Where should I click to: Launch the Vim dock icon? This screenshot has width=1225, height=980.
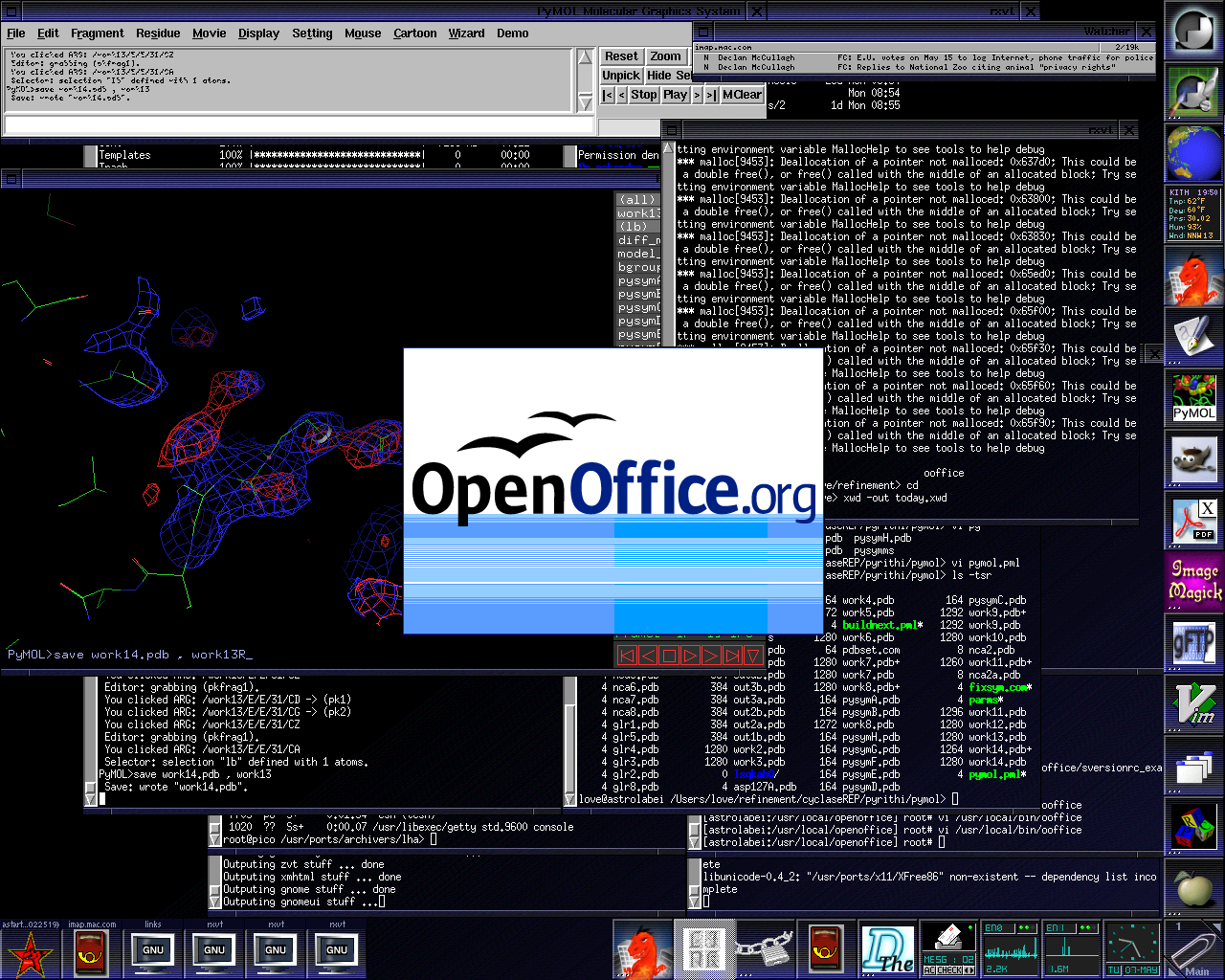point(1194,704)
